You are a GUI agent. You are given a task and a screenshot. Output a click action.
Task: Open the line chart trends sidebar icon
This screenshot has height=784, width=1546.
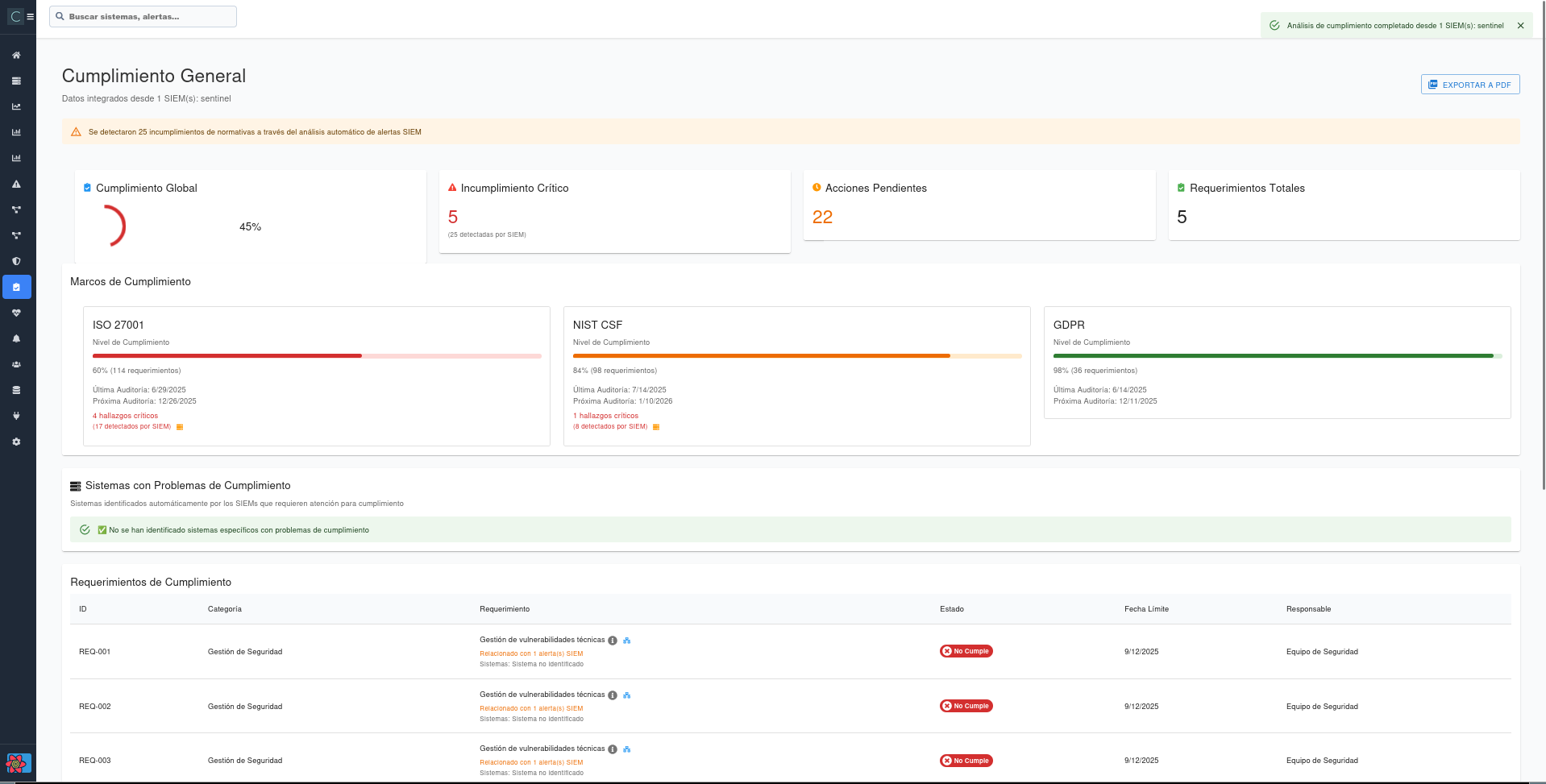pos(16,106)
